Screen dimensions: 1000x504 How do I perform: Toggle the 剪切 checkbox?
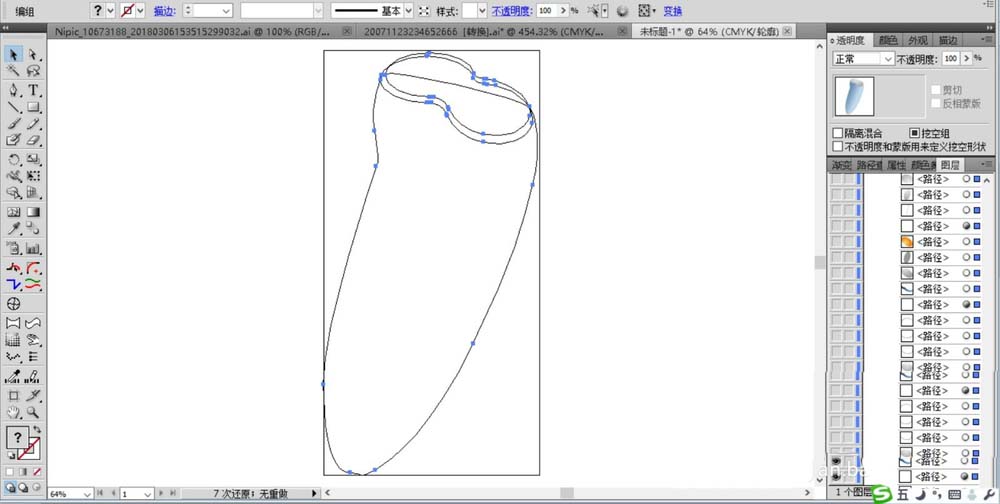tap(936, 90)
